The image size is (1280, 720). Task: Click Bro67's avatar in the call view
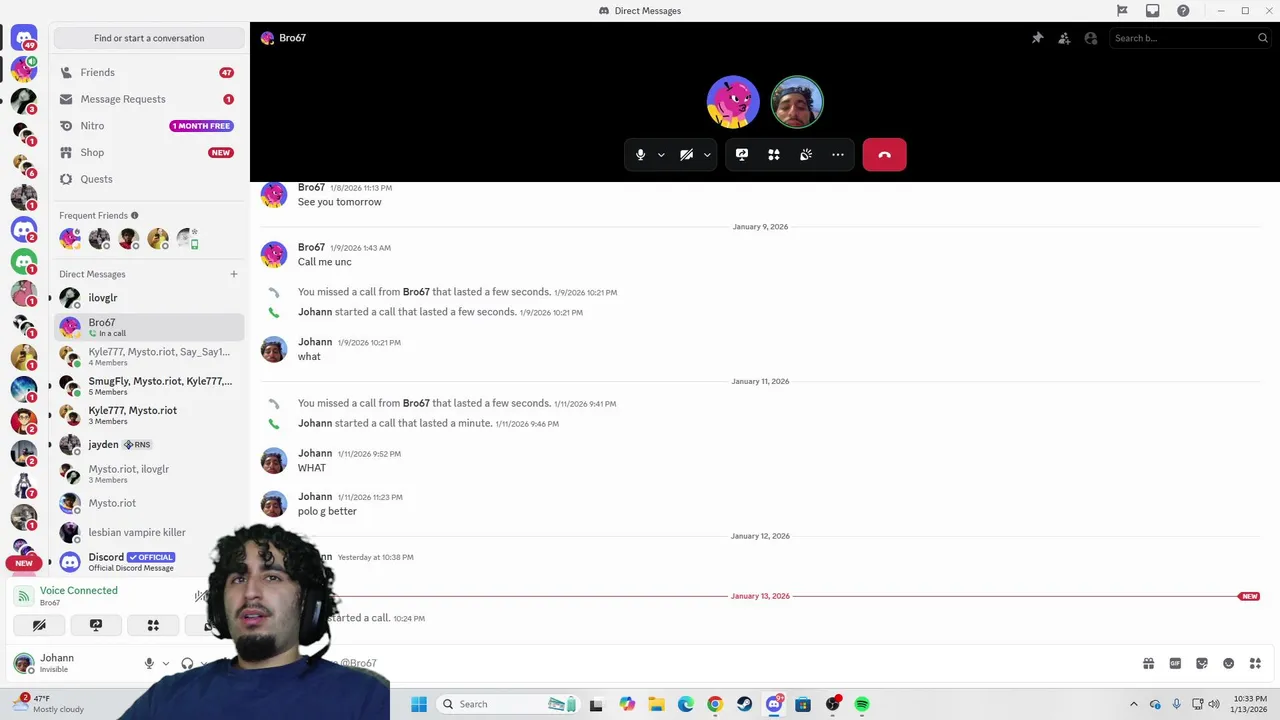(x=733, y=102)
